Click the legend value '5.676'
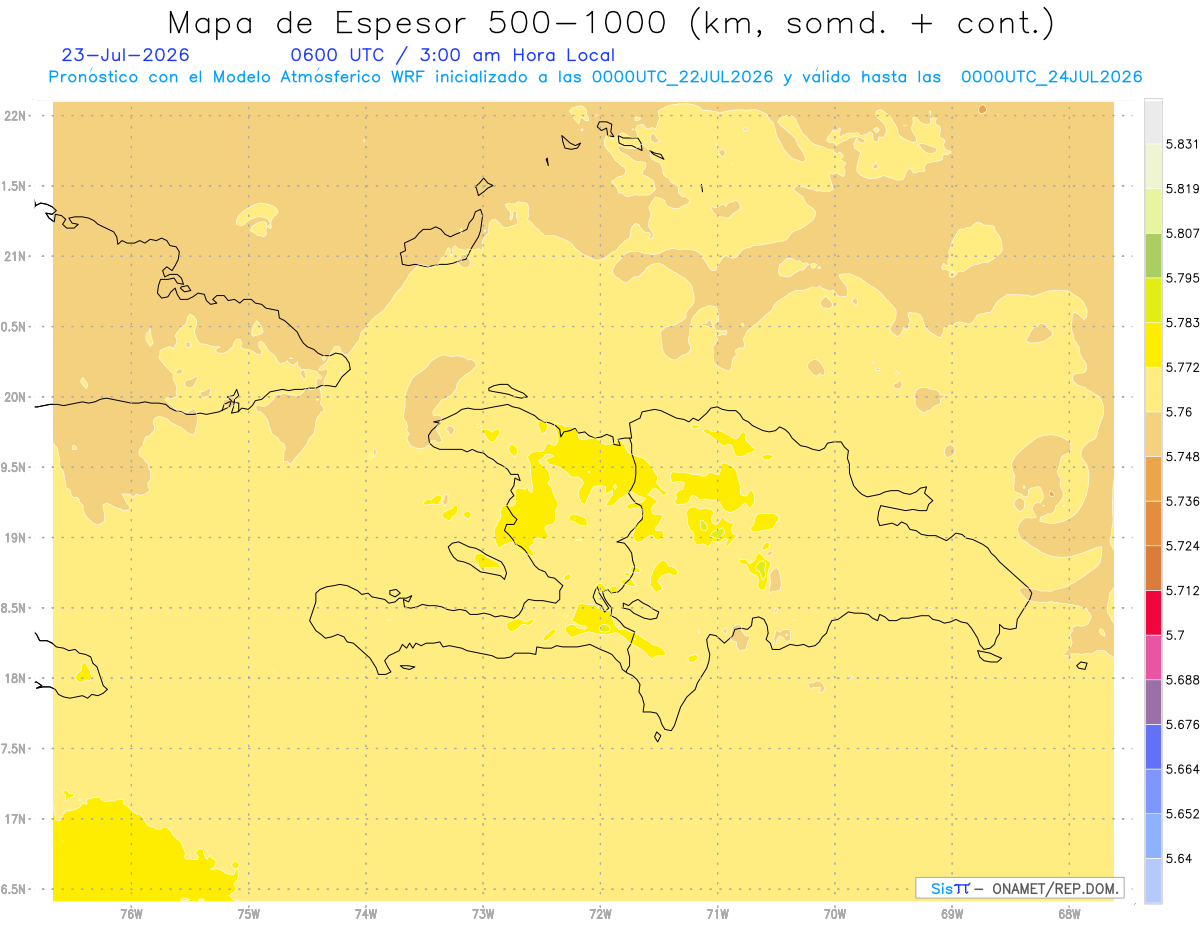 coord(1181,725)
